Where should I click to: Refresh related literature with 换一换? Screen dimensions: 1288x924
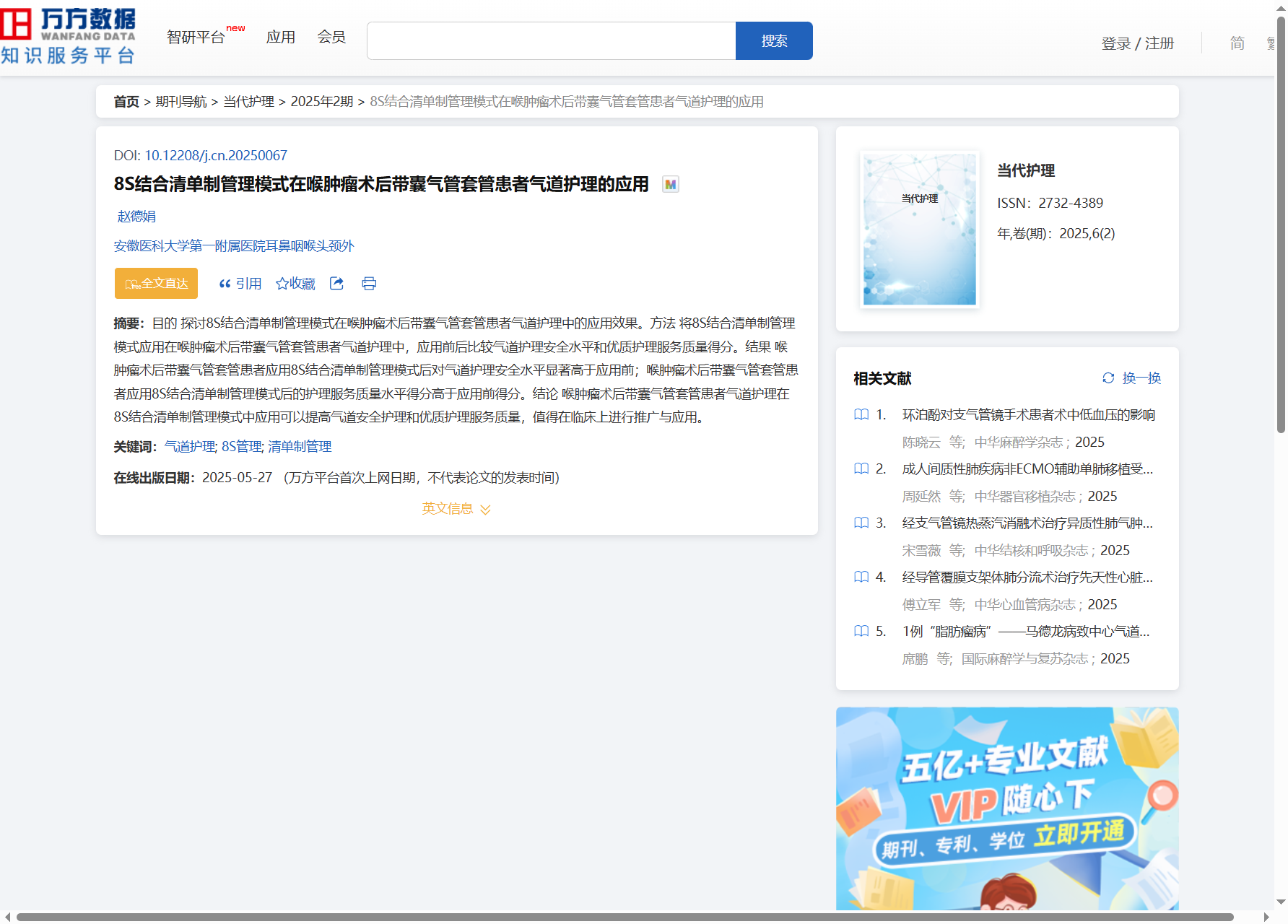point(1131,378)
